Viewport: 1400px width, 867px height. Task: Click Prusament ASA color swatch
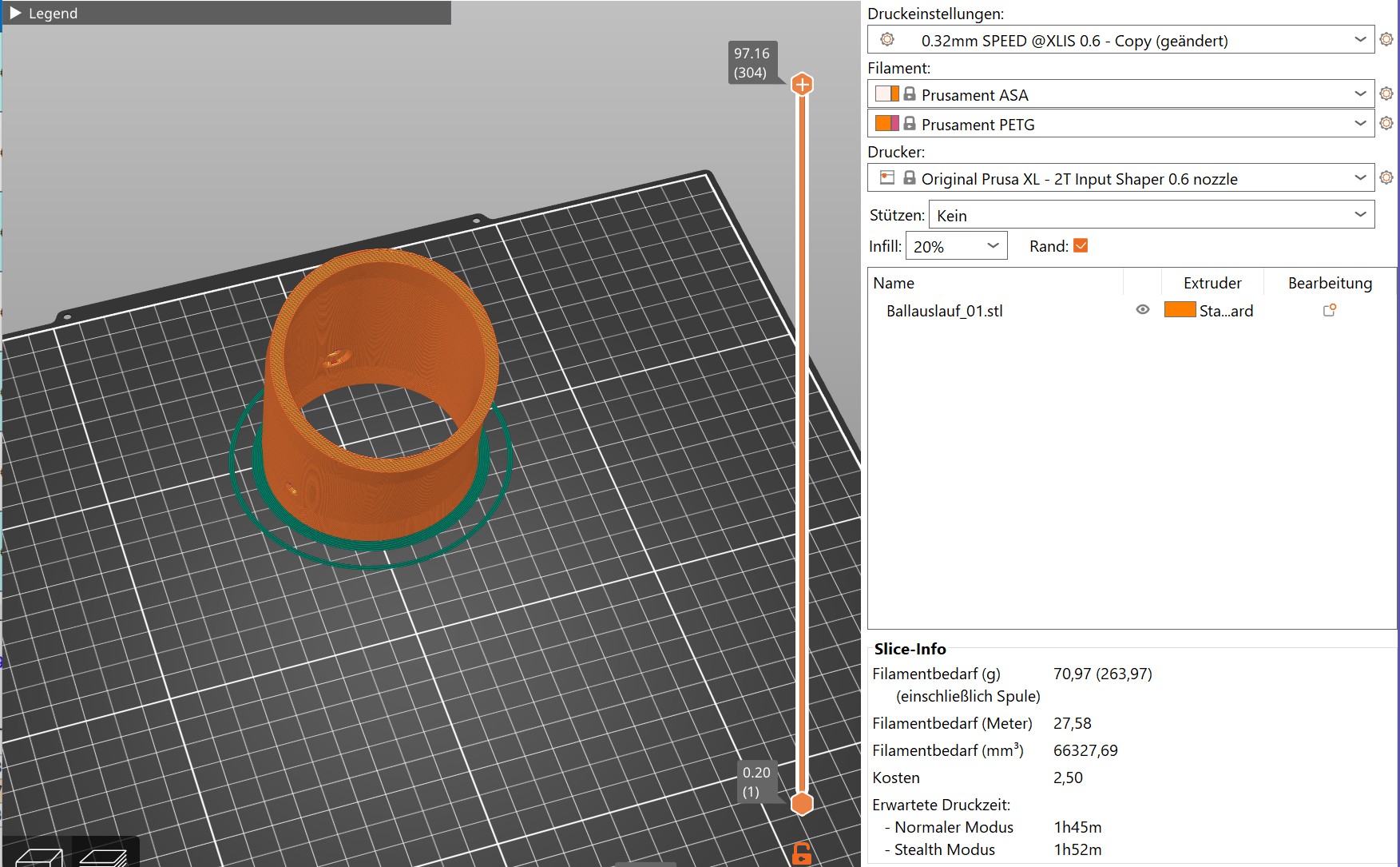coord(886,93)
